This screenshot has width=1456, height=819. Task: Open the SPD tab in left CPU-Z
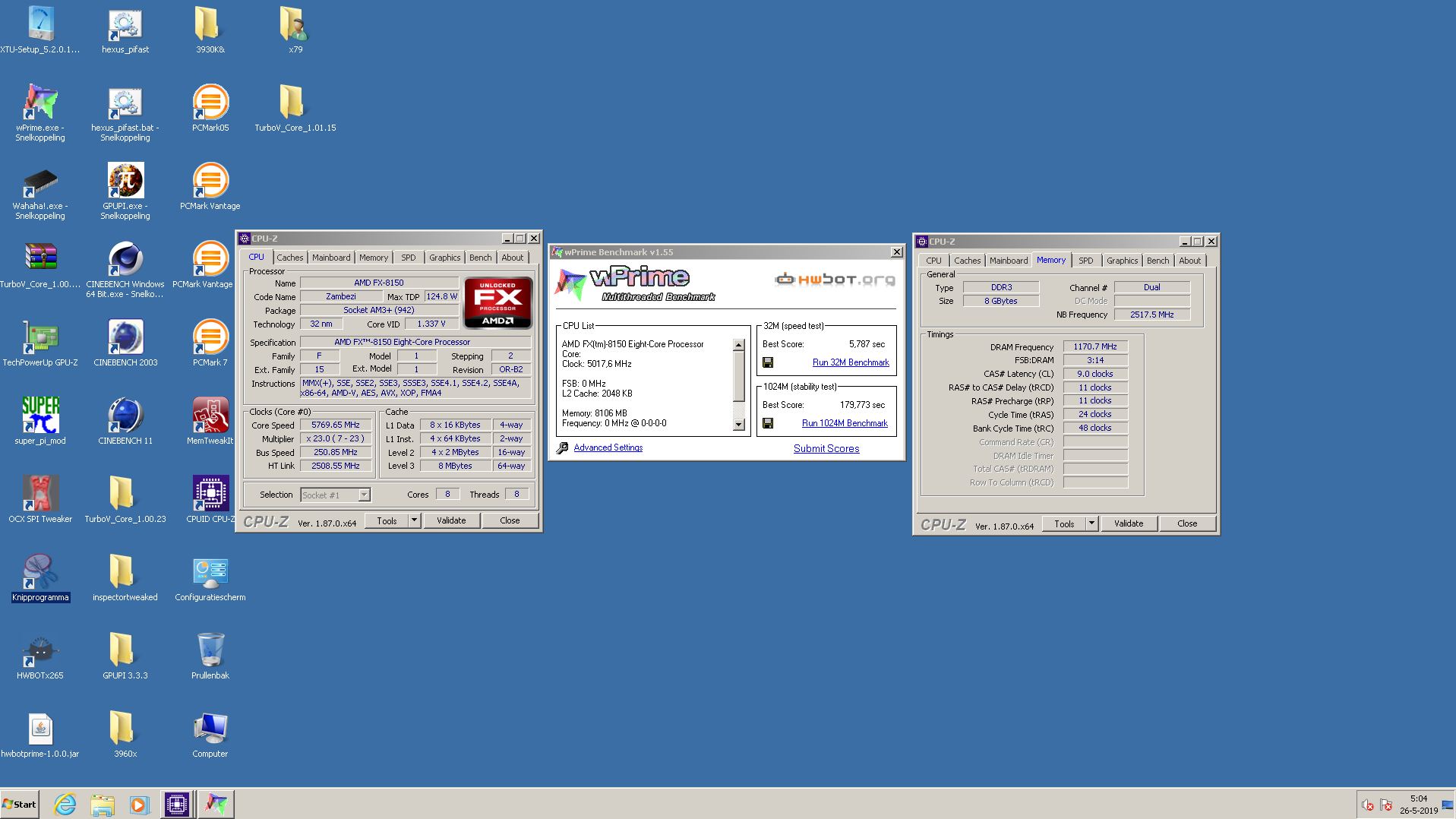[x=409, y=258]
